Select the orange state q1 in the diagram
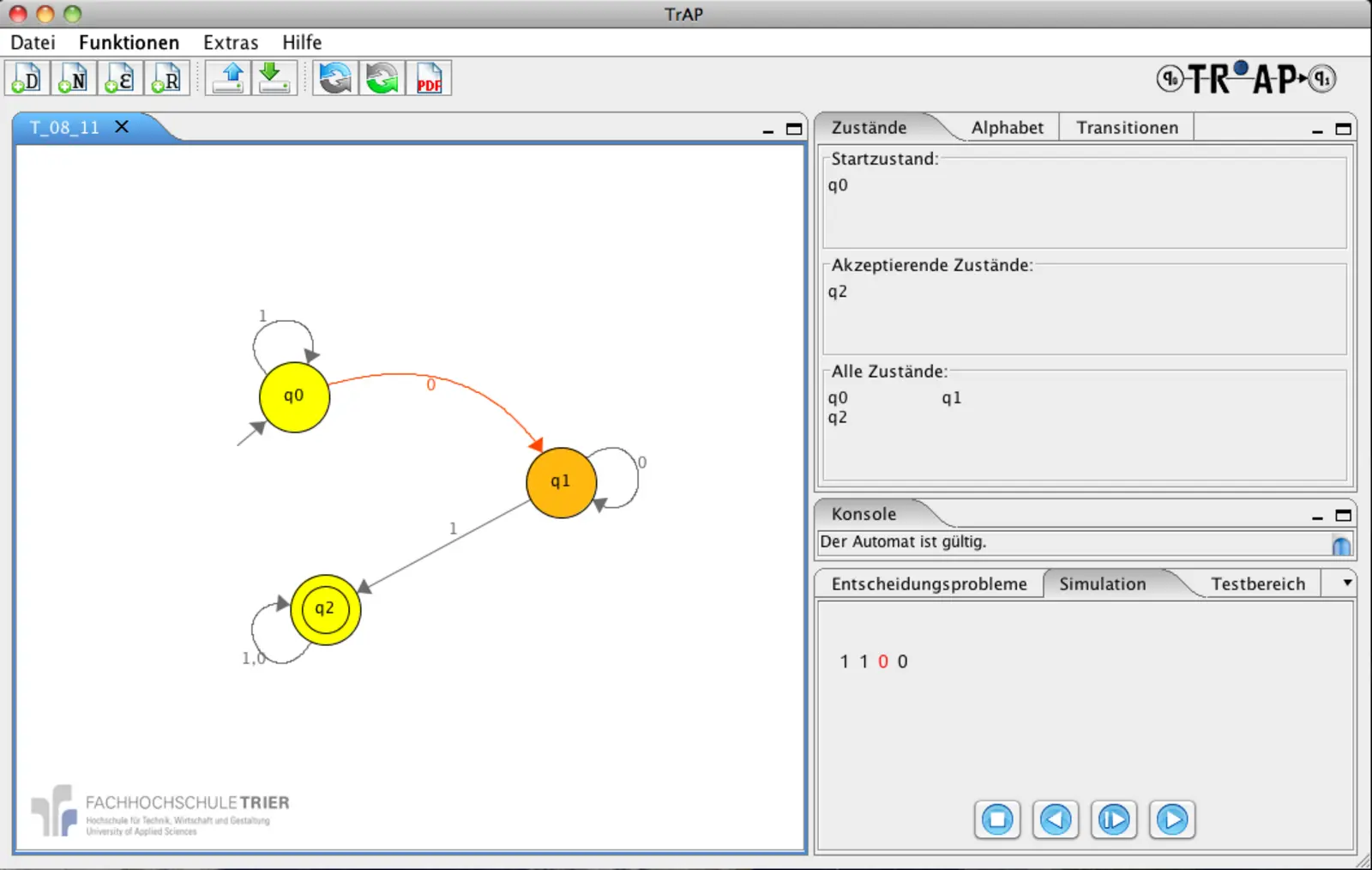The image size is (1372, 870). click(561, 482)
